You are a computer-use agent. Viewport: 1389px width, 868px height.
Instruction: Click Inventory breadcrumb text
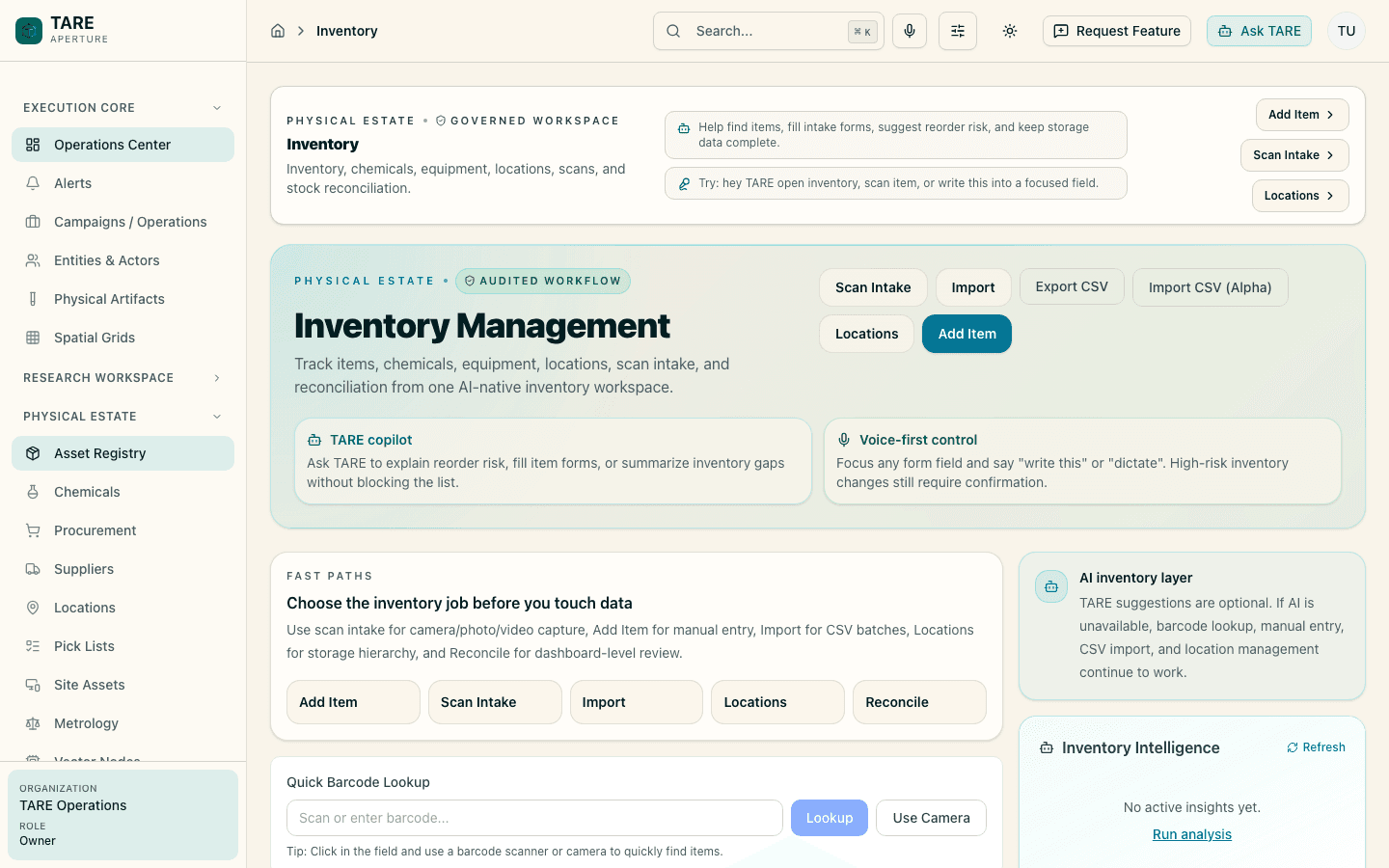[x=346, y=31]
